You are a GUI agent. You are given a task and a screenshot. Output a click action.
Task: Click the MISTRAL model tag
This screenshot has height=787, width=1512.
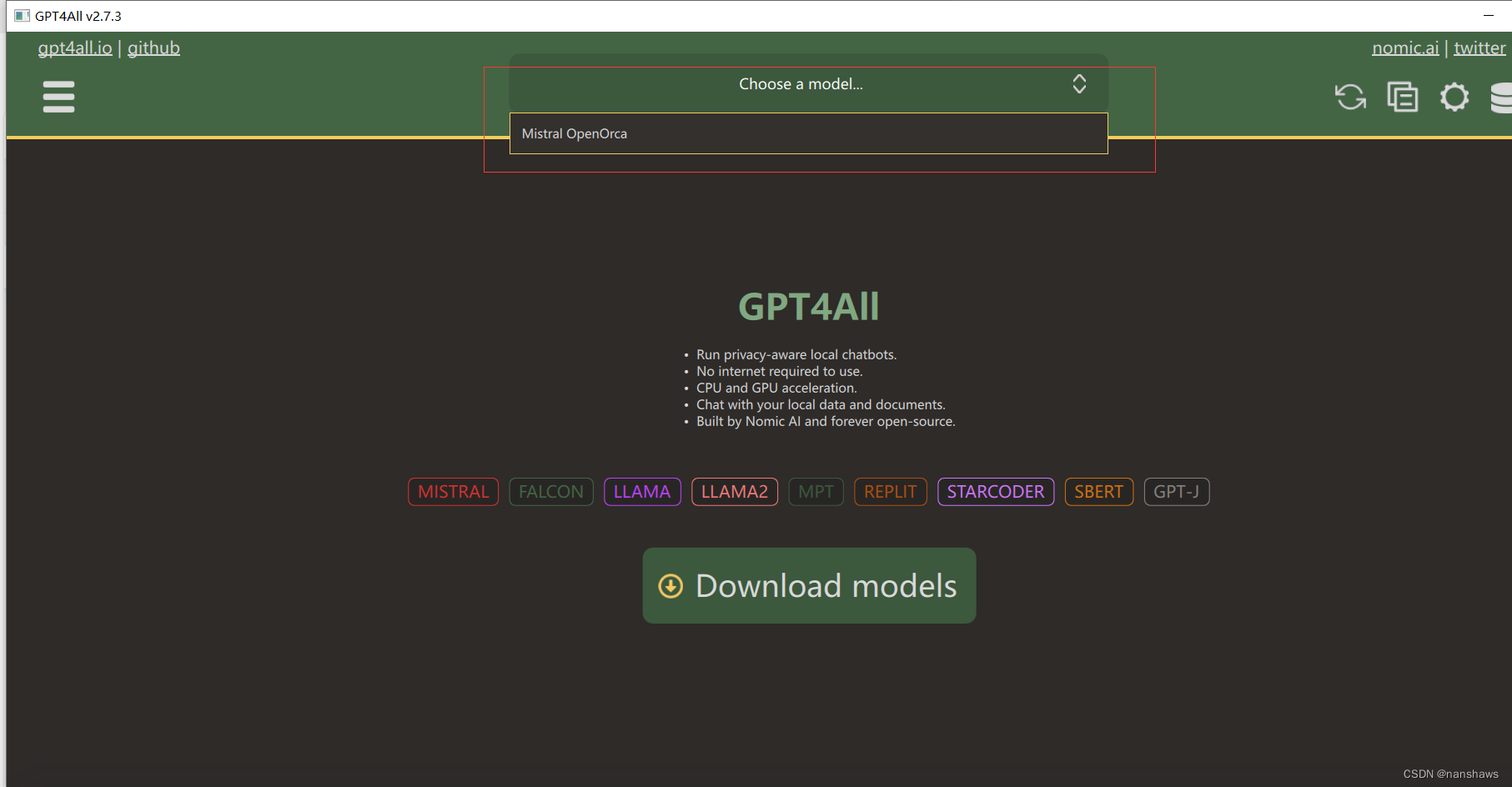[453, 492]
